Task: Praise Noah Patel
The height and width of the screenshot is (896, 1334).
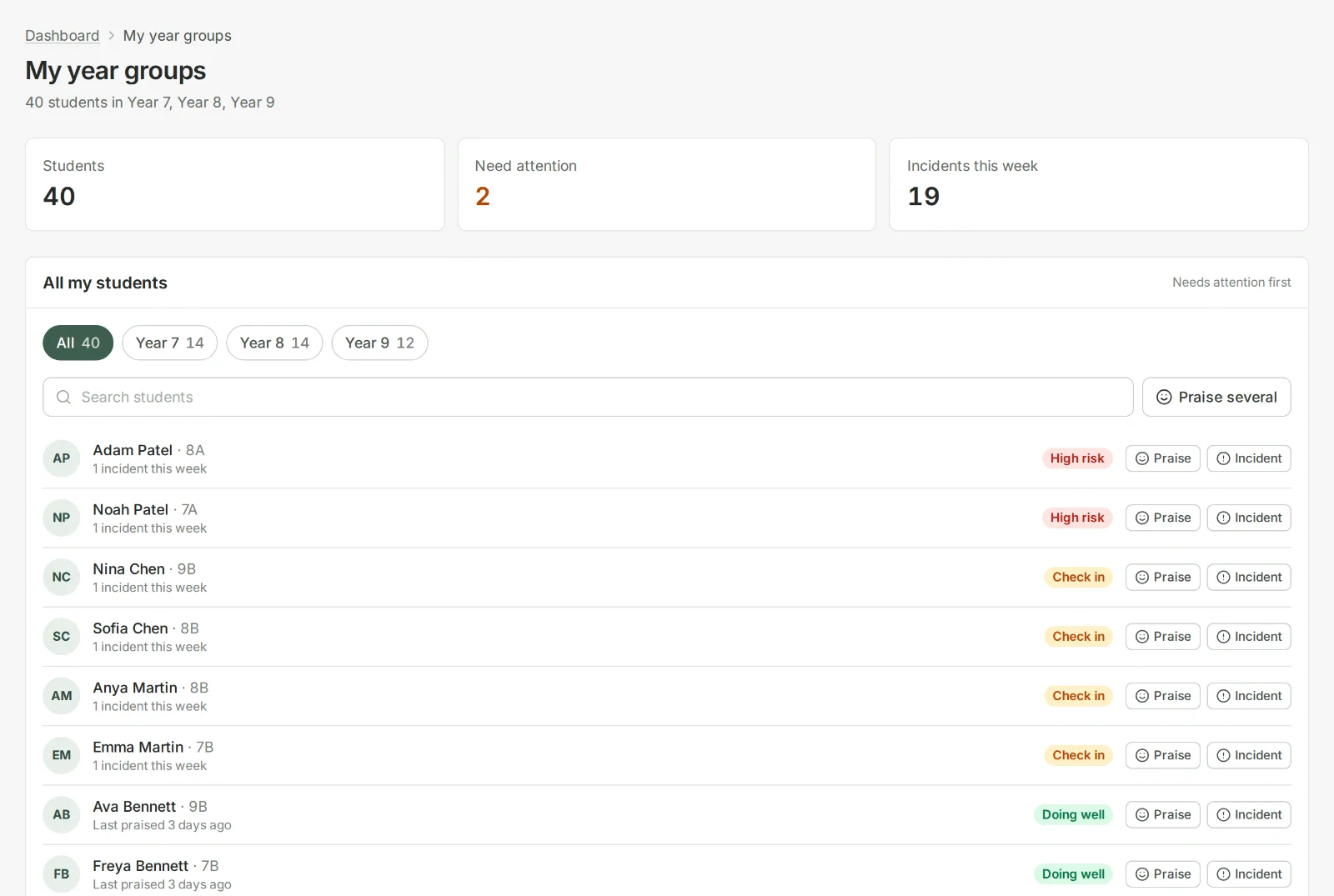Action: 1162,518
